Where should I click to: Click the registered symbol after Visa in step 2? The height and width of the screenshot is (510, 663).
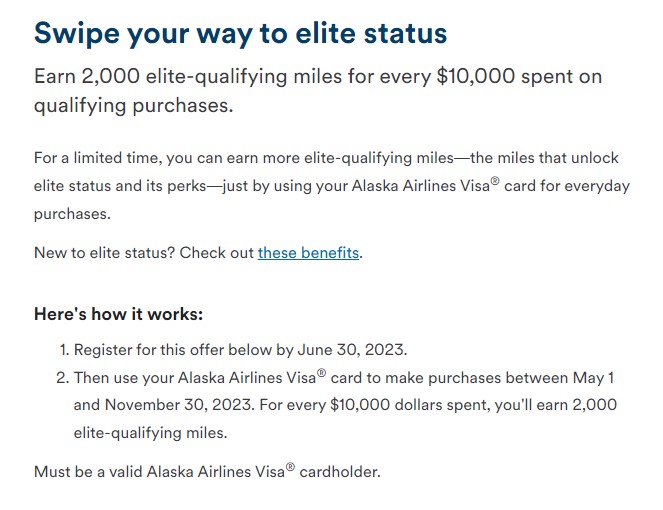pyautogui.click(x=321, y=373)
